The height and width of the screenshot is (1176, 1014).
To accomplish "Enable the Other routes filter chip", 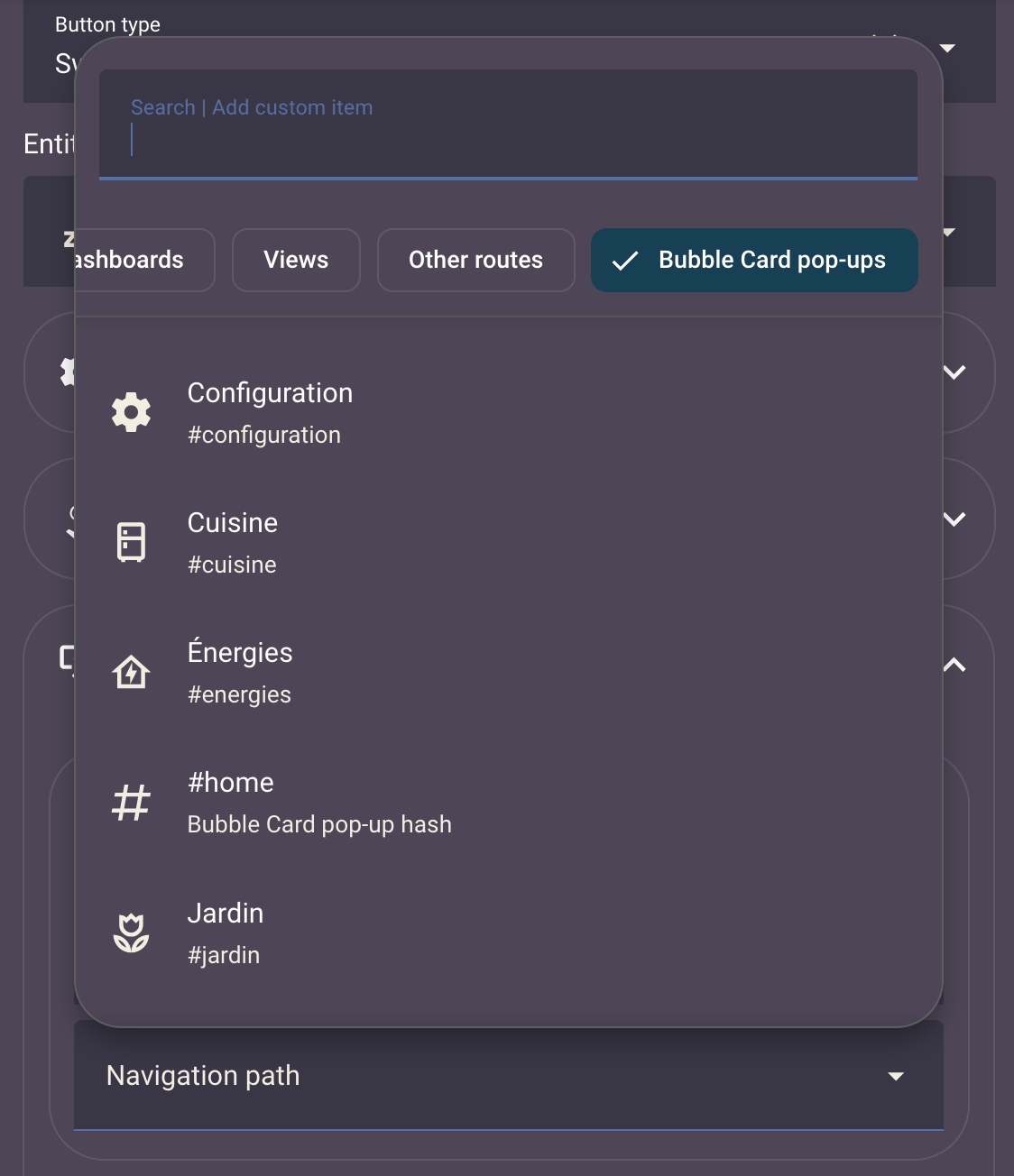I will [x=475, y=260].
